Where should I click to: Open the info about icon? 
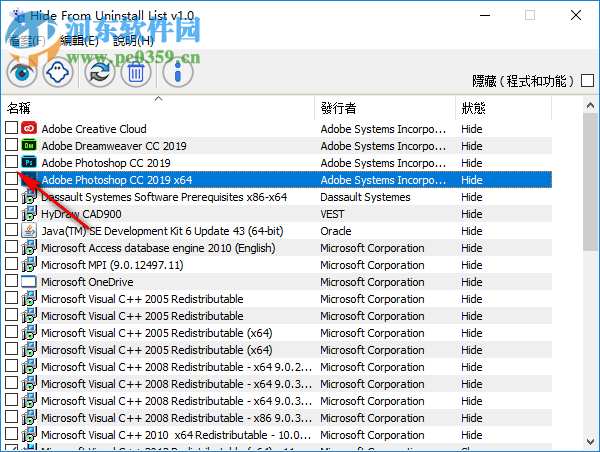(x=178, y=72)
